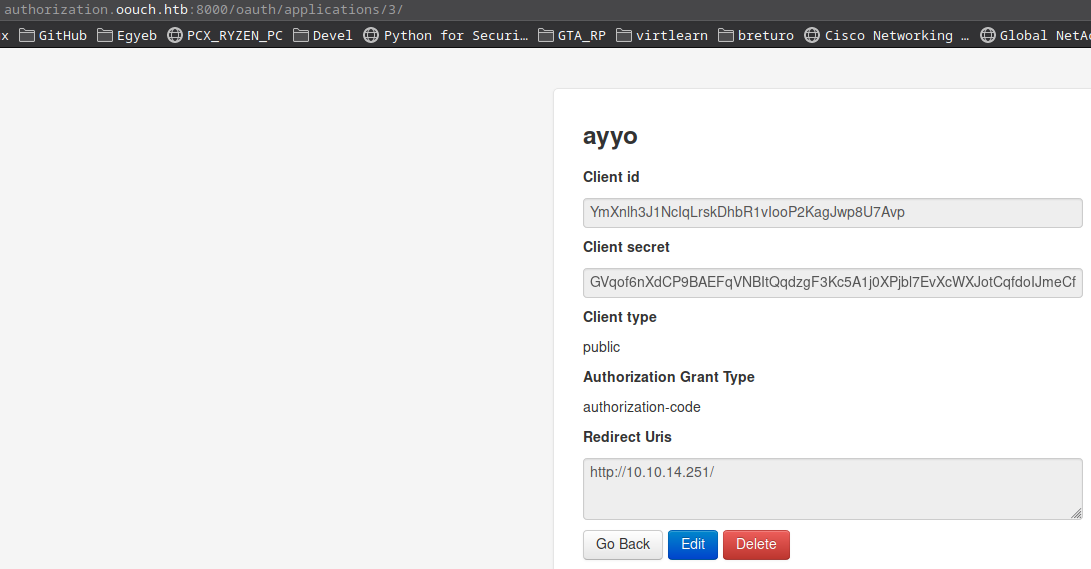Click the Go Back button
Screen dimensions: 1091x569
(x=622, y=544)
